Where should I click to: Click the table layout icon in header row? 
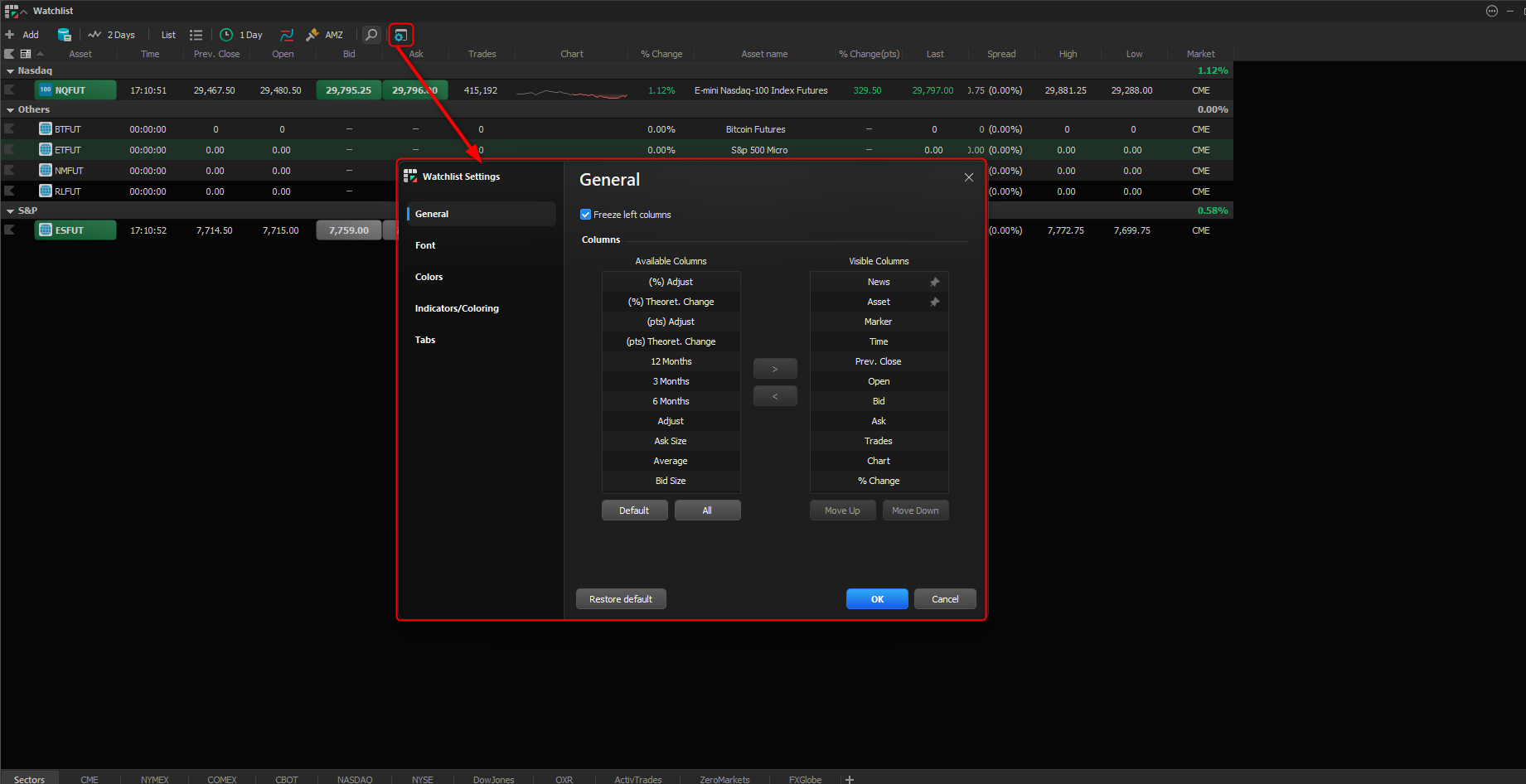click(26, 54)
